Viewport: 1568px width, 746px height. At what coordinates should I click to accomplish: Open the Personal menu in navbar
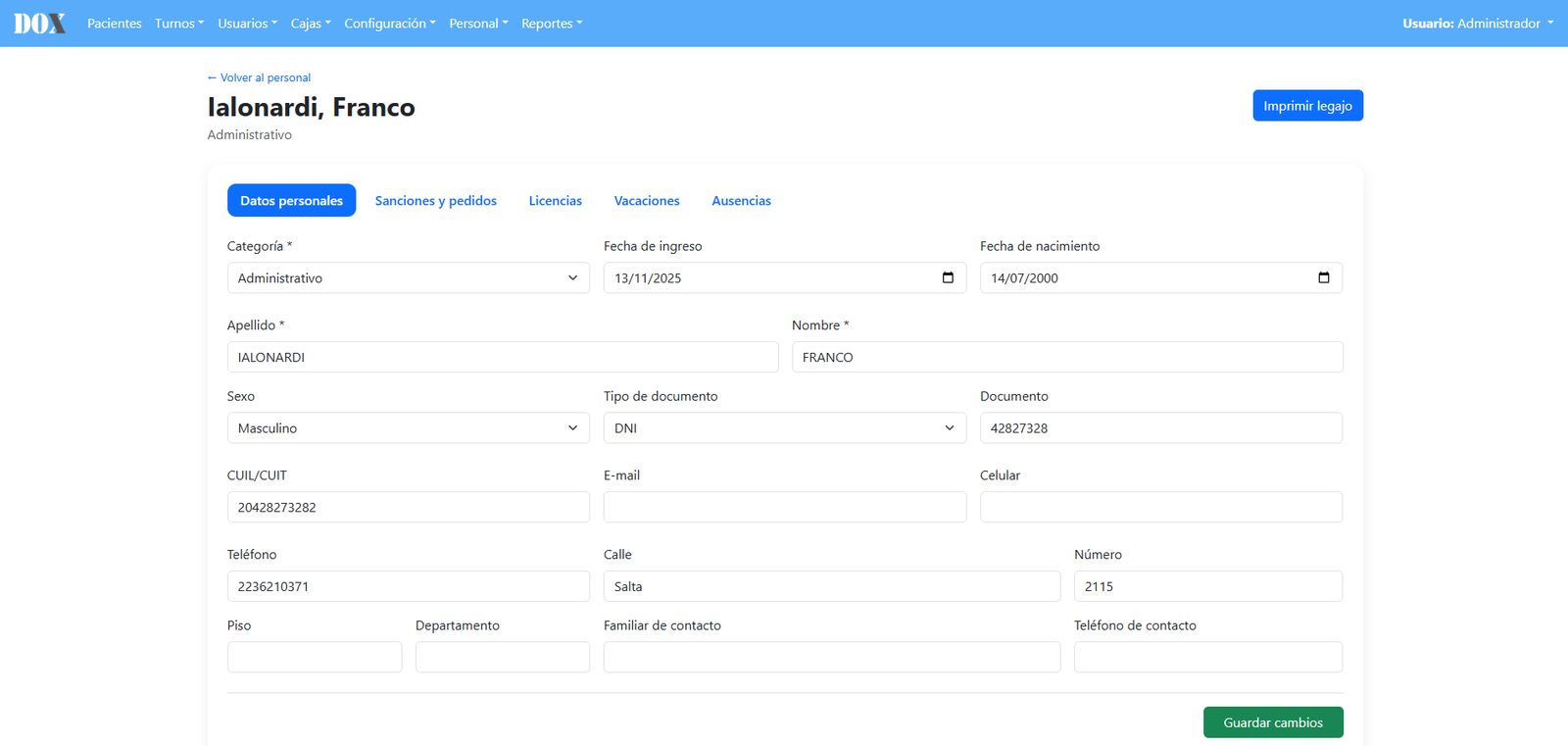click(x=478, y=24)
